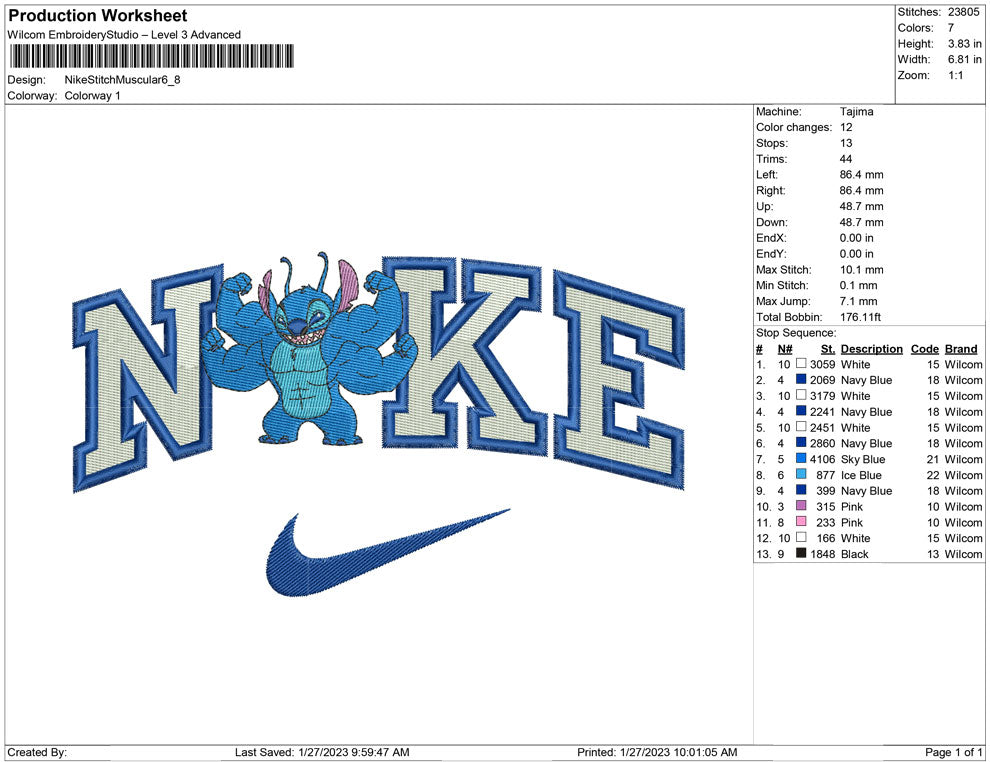This screenshot has height=762, width=990.
Task: Click the Stitch character in the design
Action: [309, 350]
